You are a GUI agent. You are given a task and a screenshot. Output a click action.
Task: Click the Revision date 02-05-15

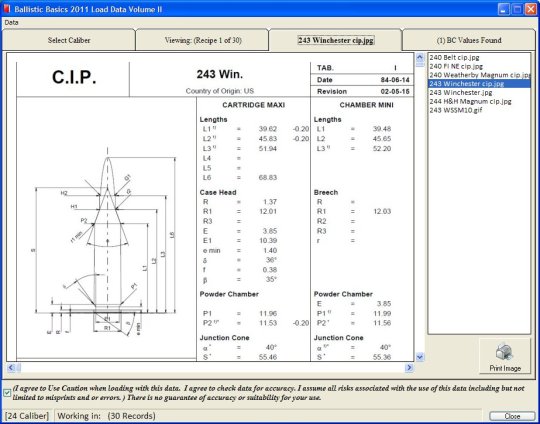pyautogui.click(x=395, y=92)
